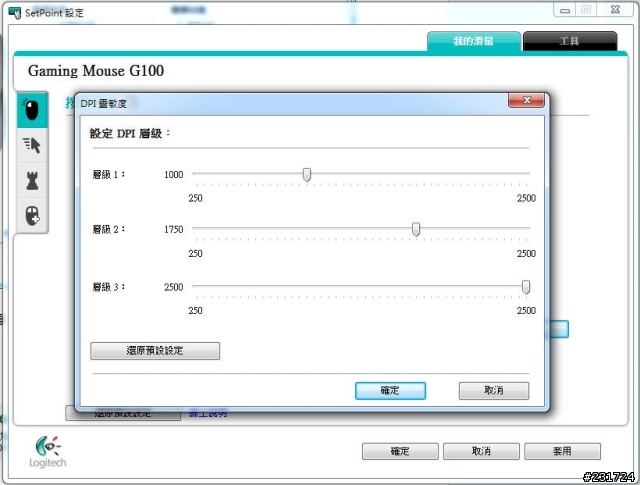Click the 設定 DPI 層級 heading
This screenshot has width=640, height=485.
[130, 133]
